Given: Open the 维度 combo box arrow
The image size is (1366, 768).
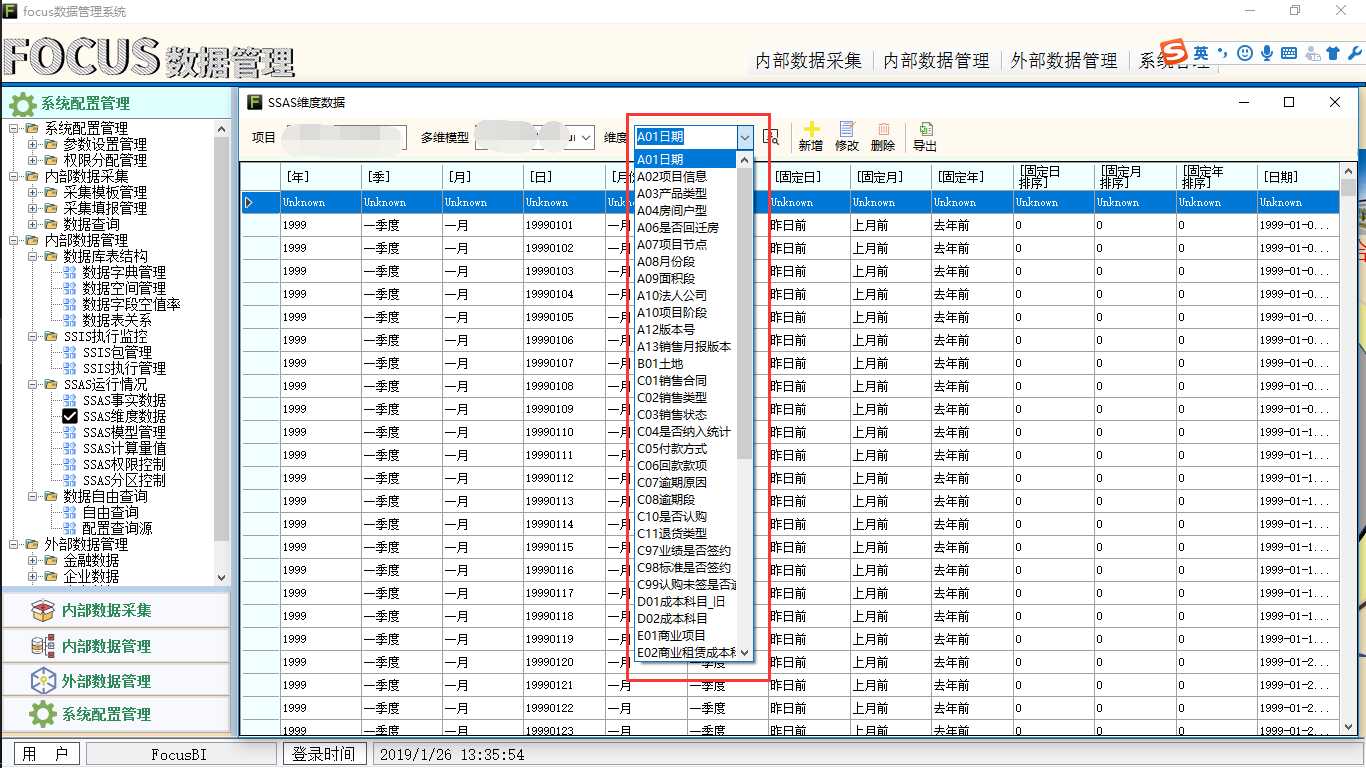Looking at the screenshot, I should pos(744,137).
